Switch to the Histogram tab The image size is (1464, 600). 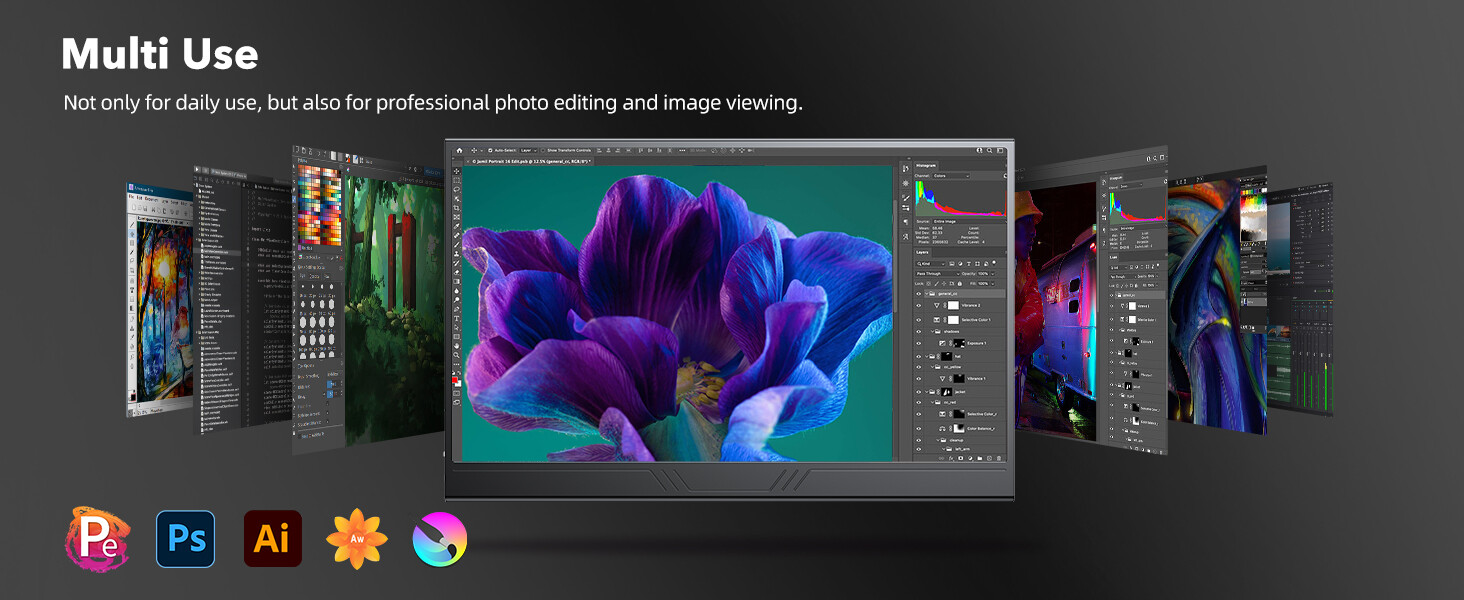coord(924,165)
